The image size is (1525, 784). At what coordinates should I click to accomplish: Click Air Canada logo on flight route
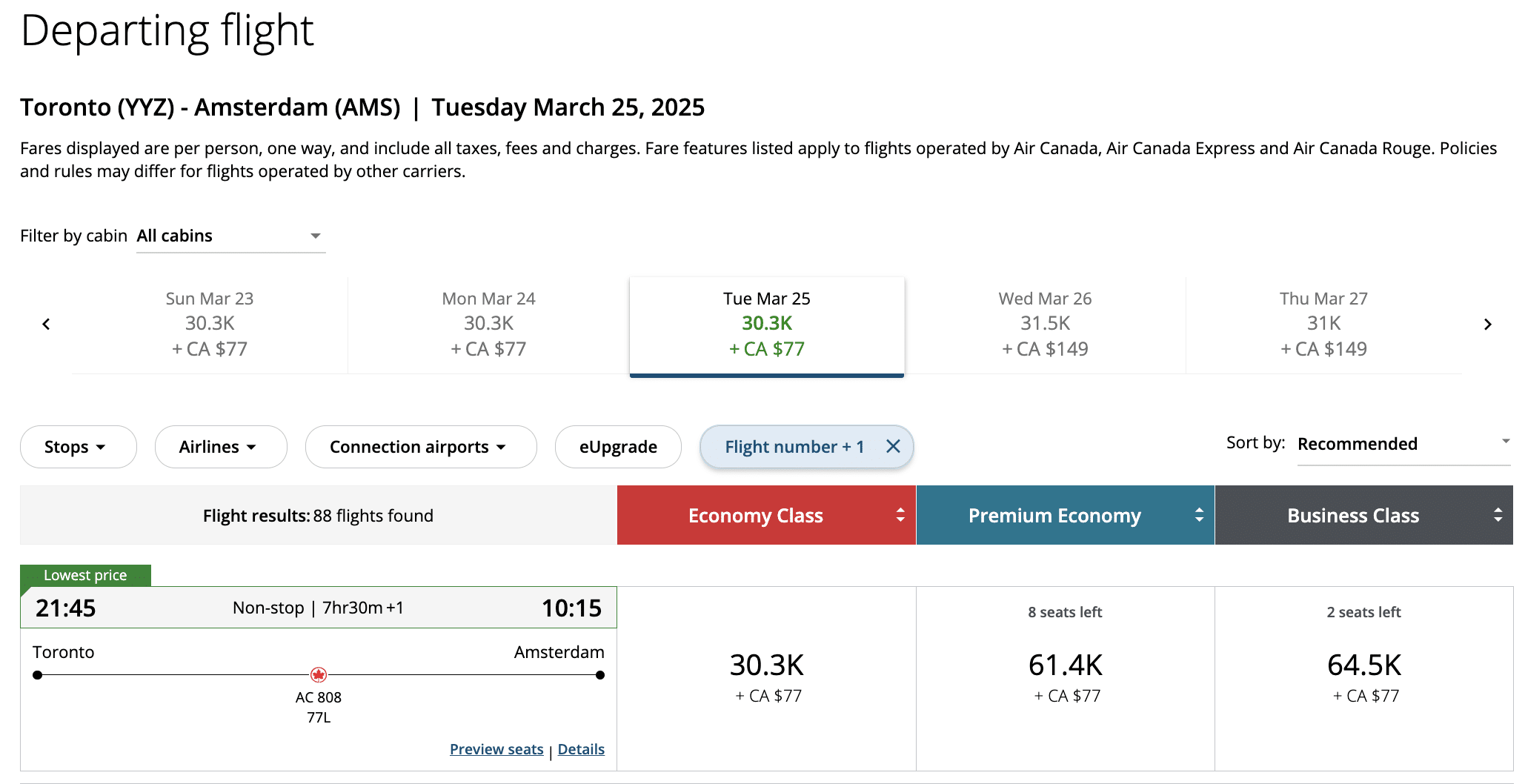(x=319, y=674)
